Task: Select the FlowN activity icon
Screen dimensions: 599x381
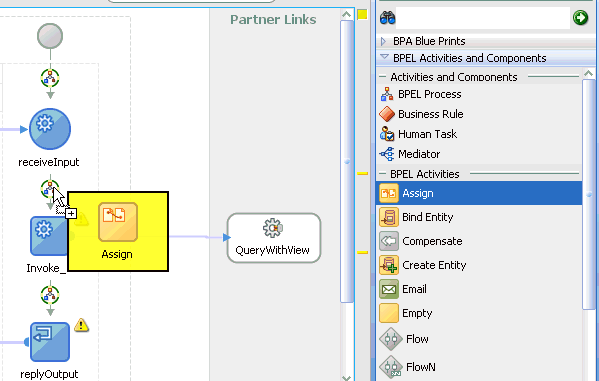Action: [391, 367]
